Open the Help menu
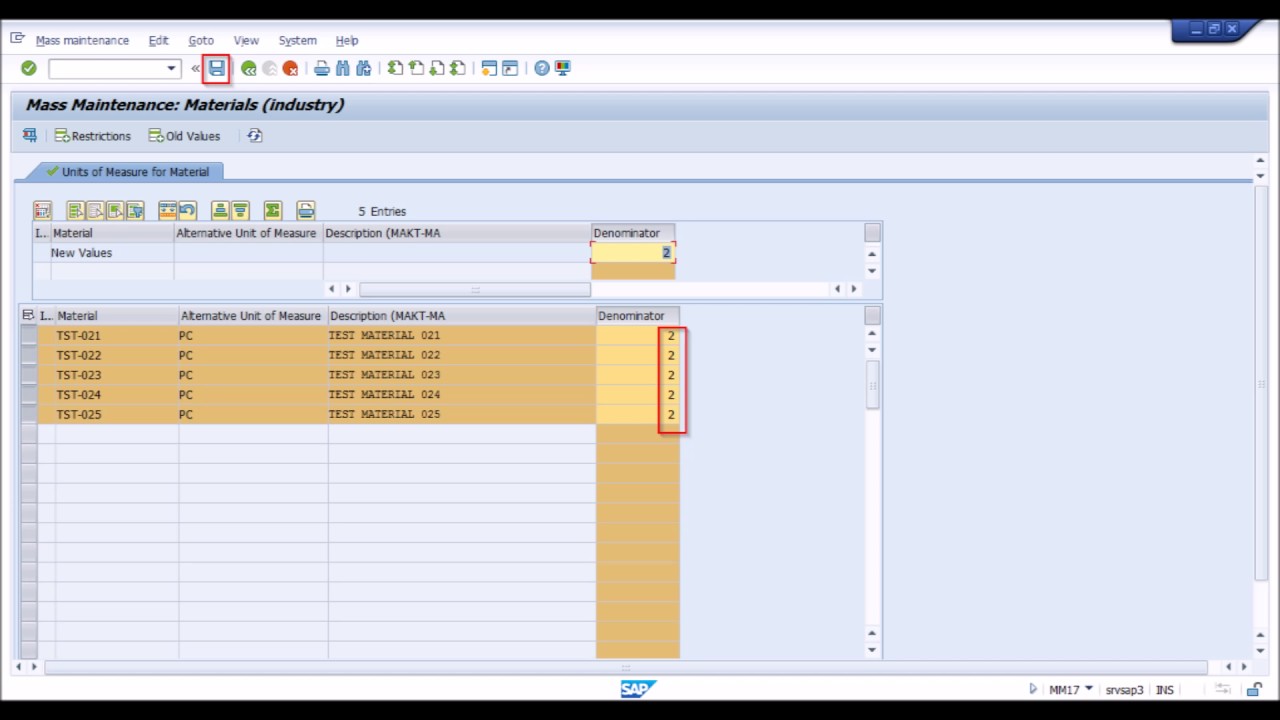 coord(347,40)
